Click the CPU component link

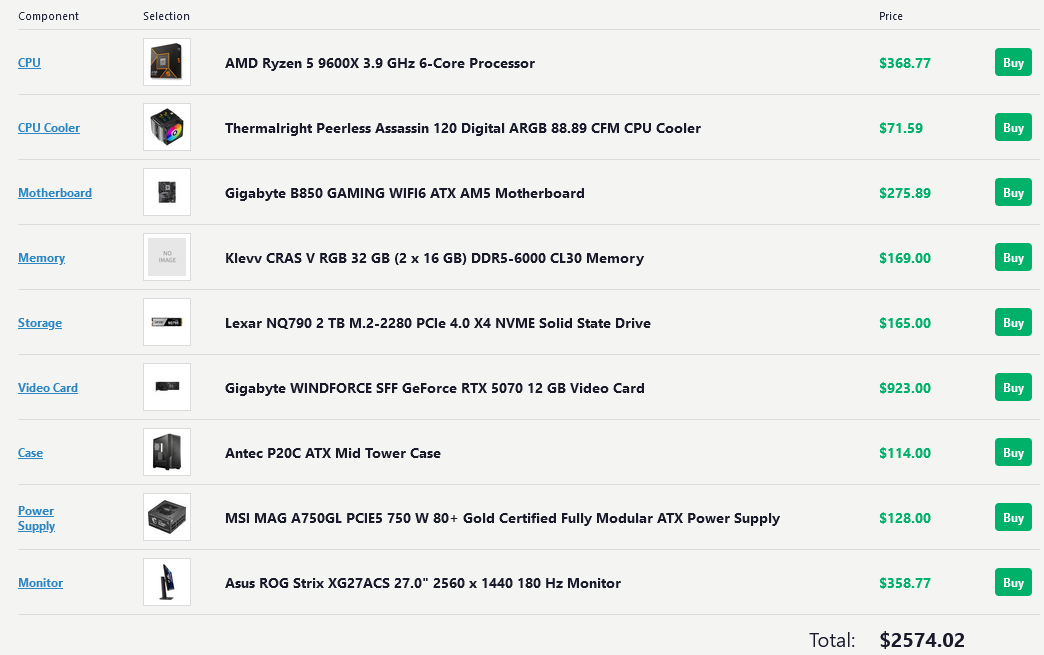pyautogui.click(x=29, y=63)
